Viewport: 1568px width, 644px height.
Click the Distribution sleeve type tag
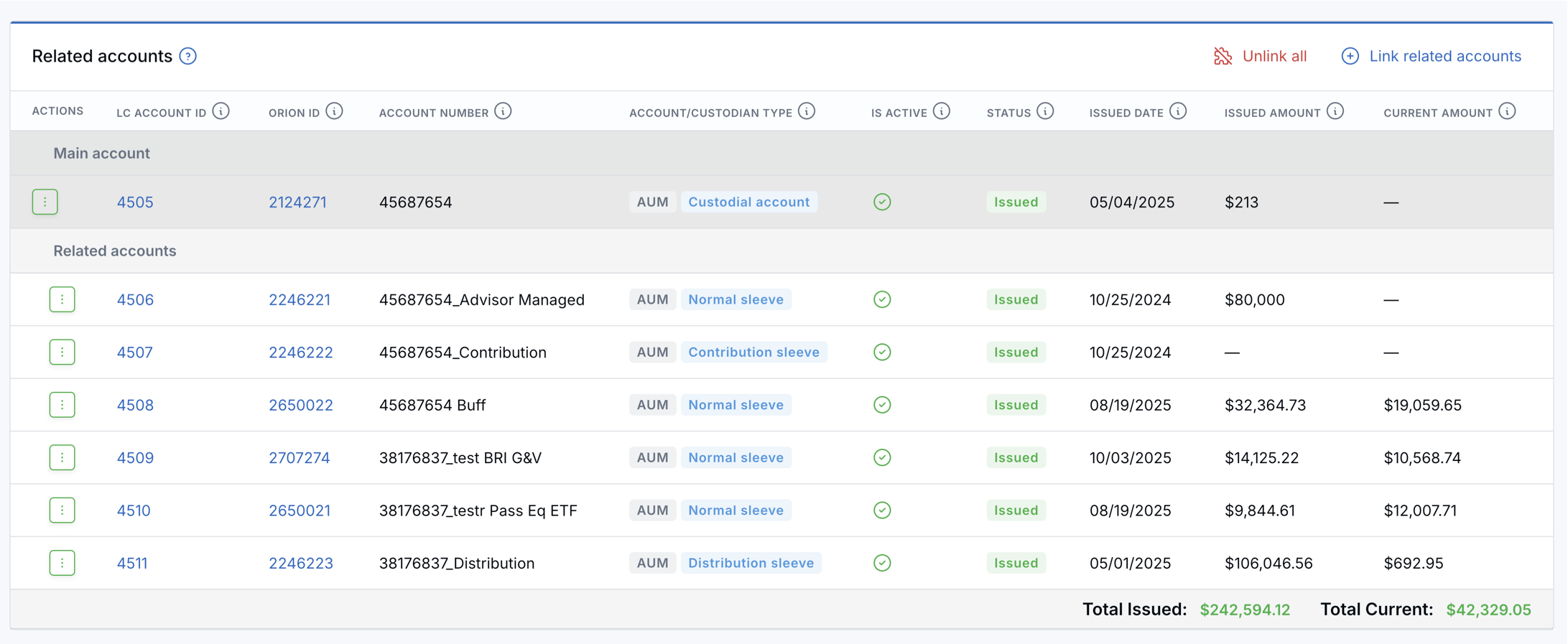pyautogui.click(x=751, y=563)
